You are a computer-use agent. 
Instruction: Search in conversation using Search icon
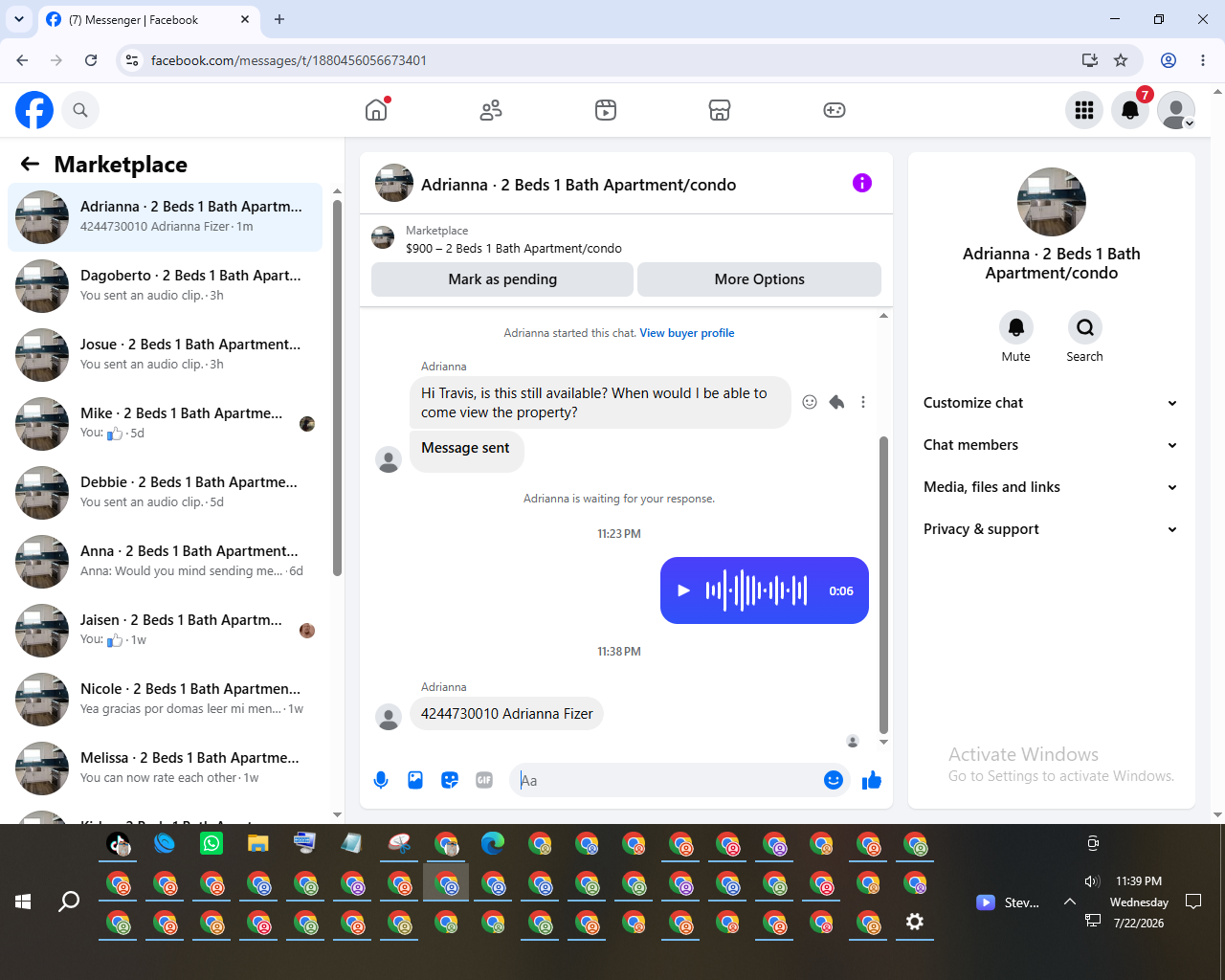tap(1085, 327)
